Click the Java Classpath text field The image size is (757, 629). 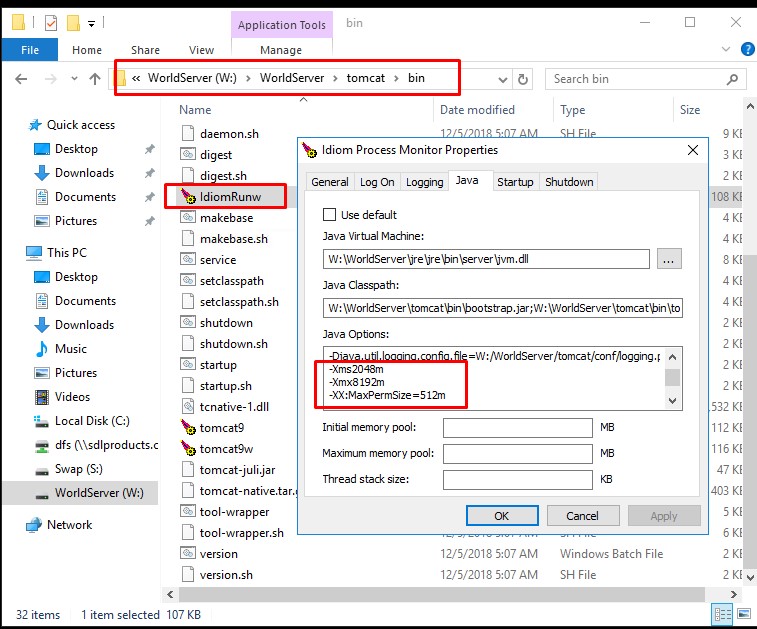click(x=503, y=308)
